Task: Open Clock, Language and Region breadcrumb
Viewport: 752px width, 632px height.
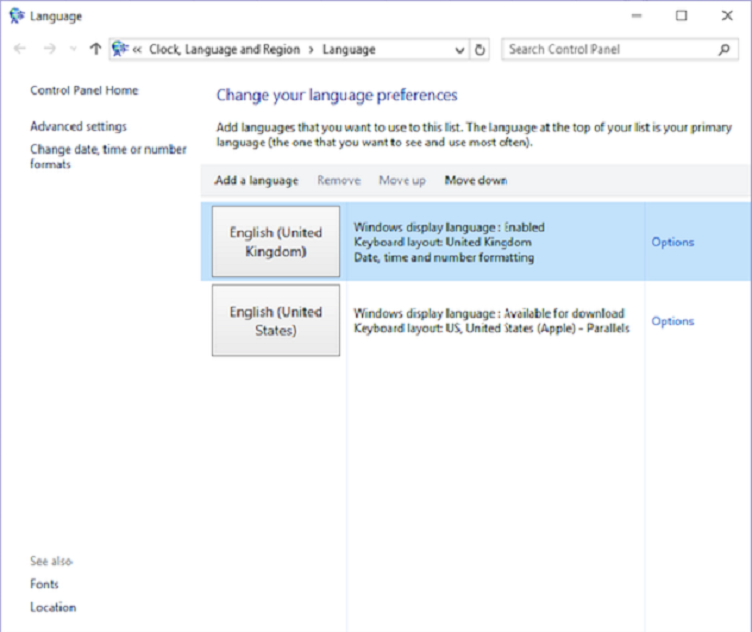Action: click(224, 49)
